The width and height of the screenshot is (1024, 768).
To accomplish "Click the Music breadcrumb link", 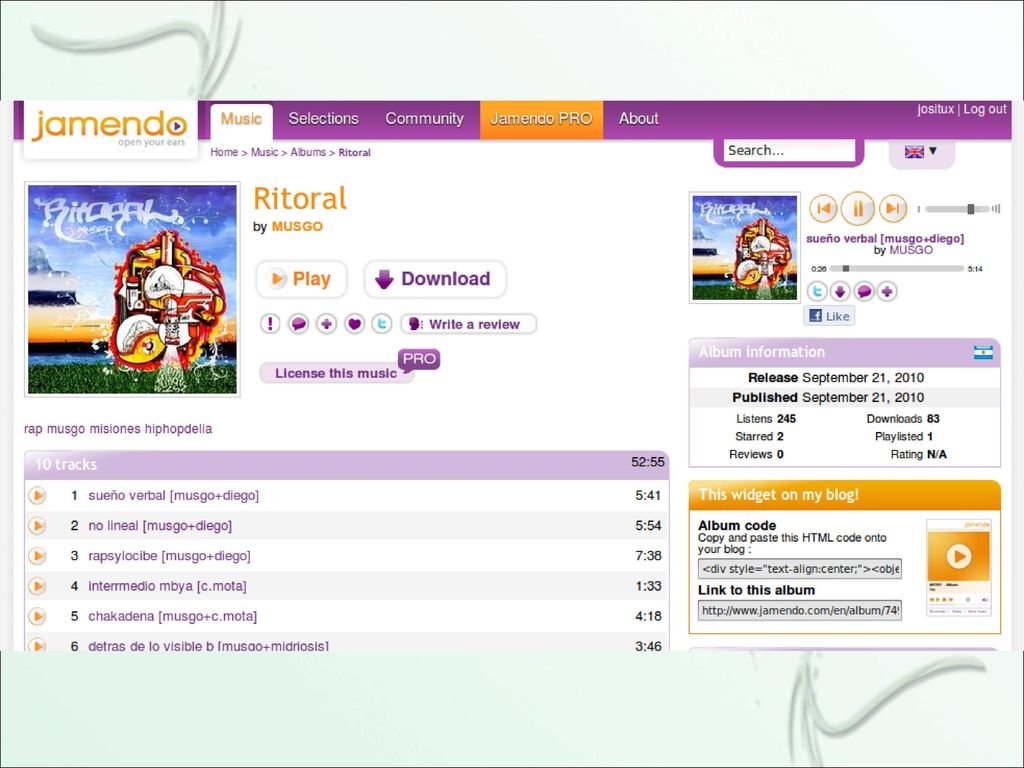I will 264,152.
